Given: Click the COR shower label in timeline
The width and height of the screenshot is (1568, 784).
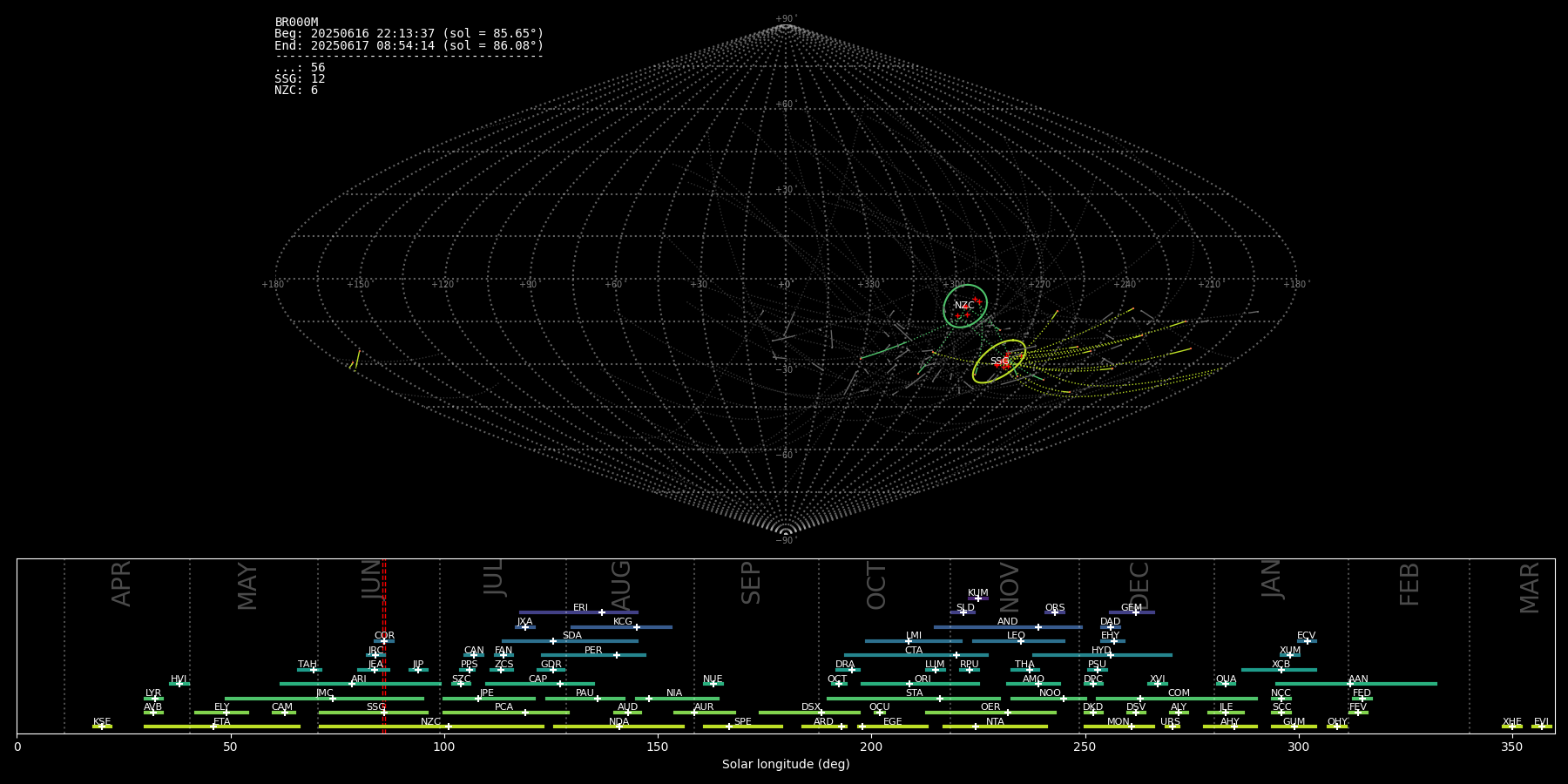Looking at the screenshot, I should tap(384, 636).
